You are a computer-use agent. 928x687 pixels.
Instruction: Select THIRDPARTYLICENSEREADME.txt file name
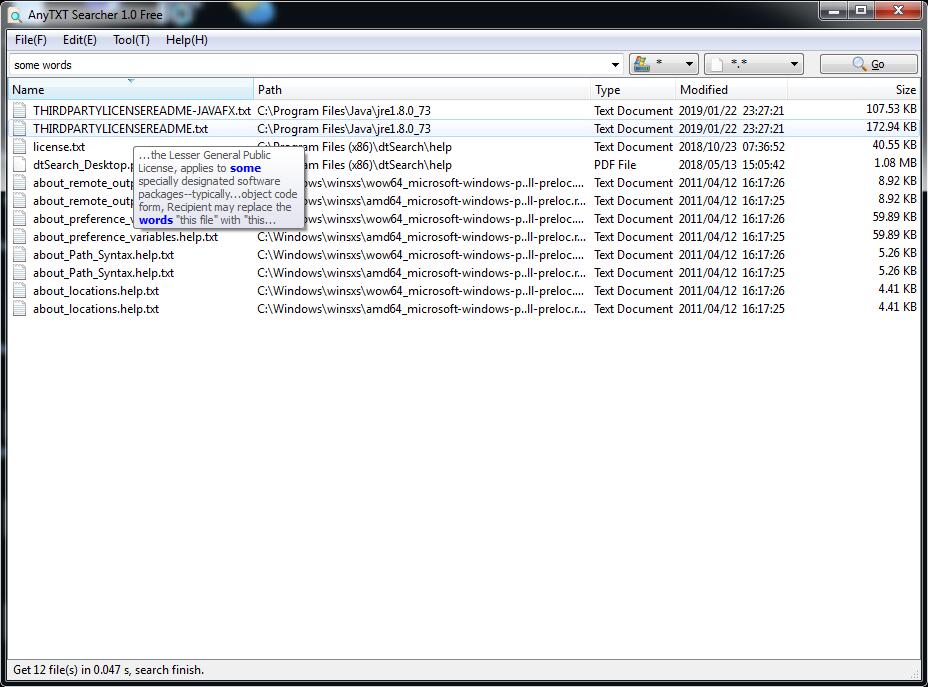(121, 128)
